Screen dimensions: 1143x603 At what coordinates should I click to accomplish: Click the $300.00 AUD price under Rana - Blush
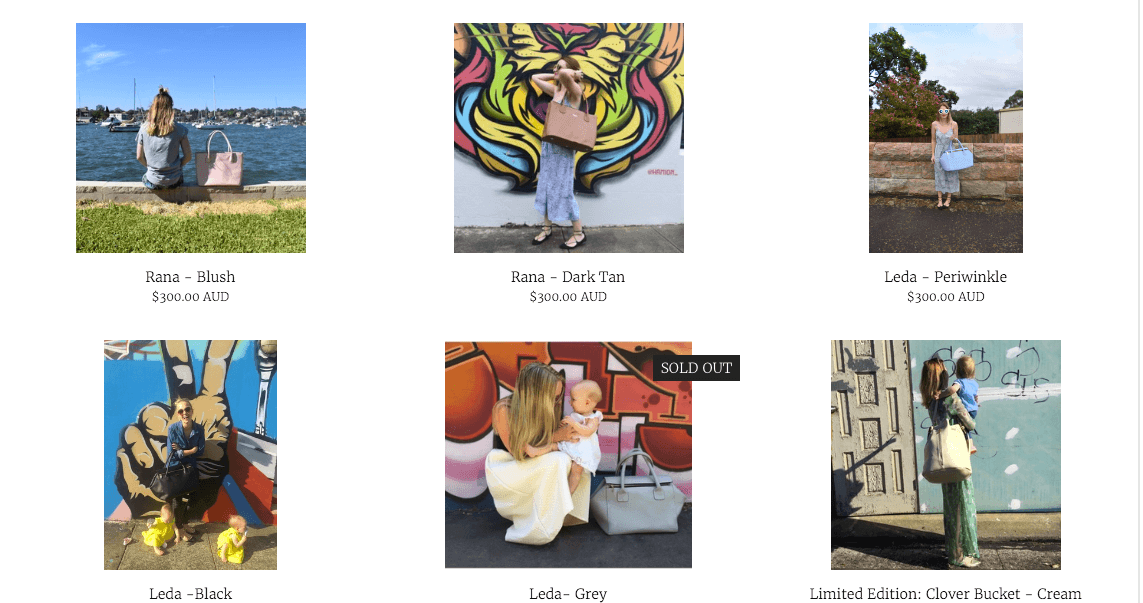[190, 297]
